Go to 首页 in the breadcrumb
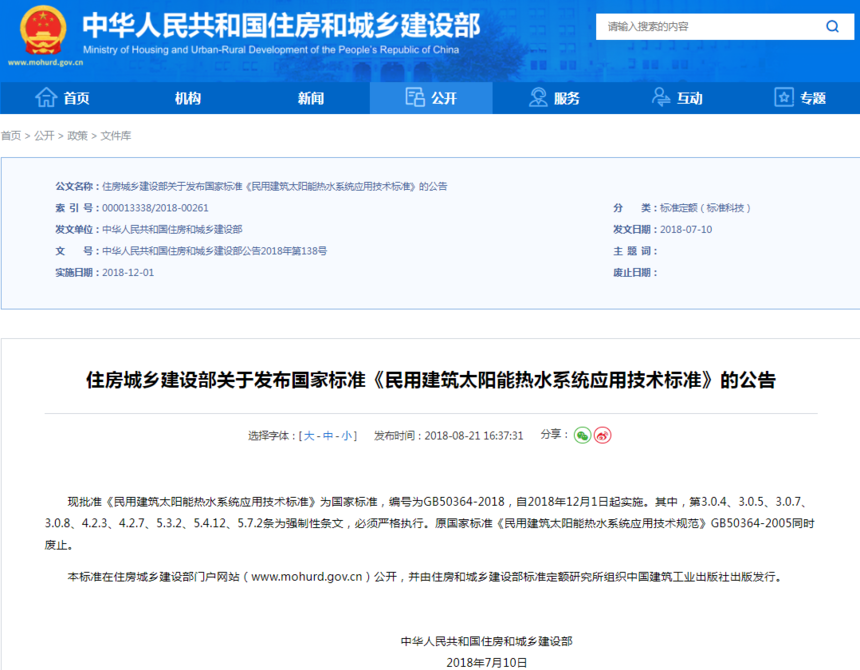Screen dimensions: 860x670 (x=11, y=135)
